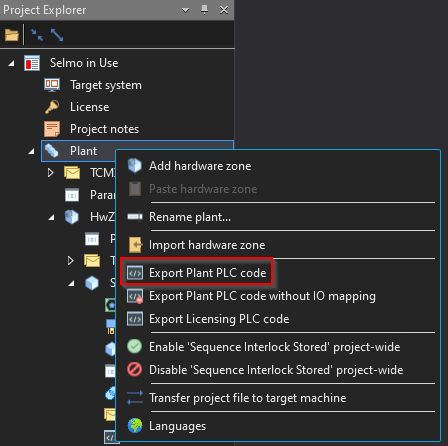Image resolution: width=448 pixels, height=446 pixels.
Task: Click the Pin Project Explorer panel icon
Action: (x=205, y=10)
